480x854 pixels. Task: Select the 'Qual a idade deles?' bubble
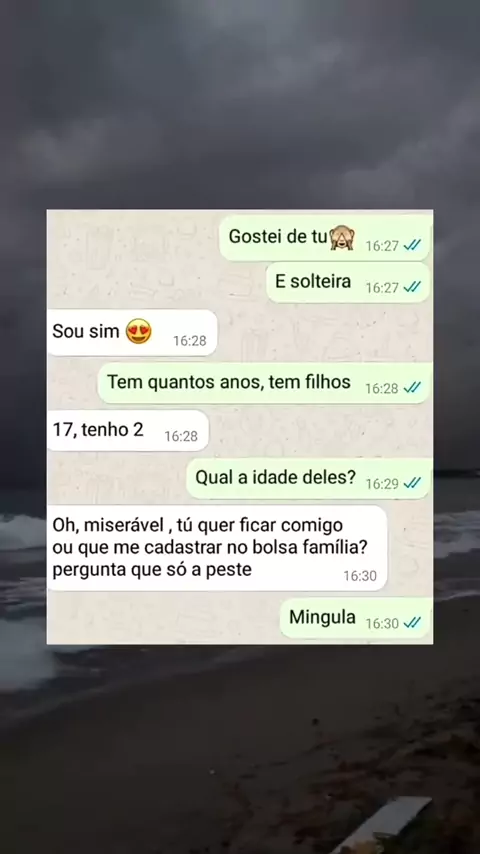[308, 478]
